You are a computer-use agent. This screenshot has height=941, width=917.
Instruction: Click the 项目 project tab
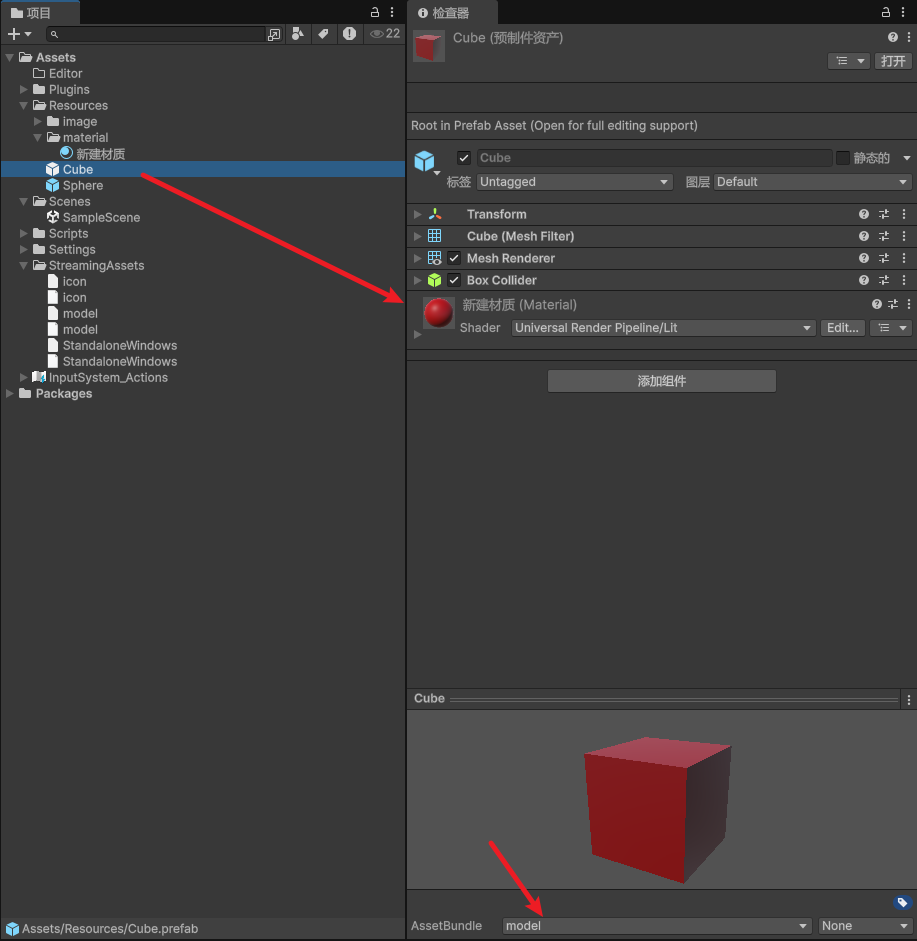tap(40, 14)
